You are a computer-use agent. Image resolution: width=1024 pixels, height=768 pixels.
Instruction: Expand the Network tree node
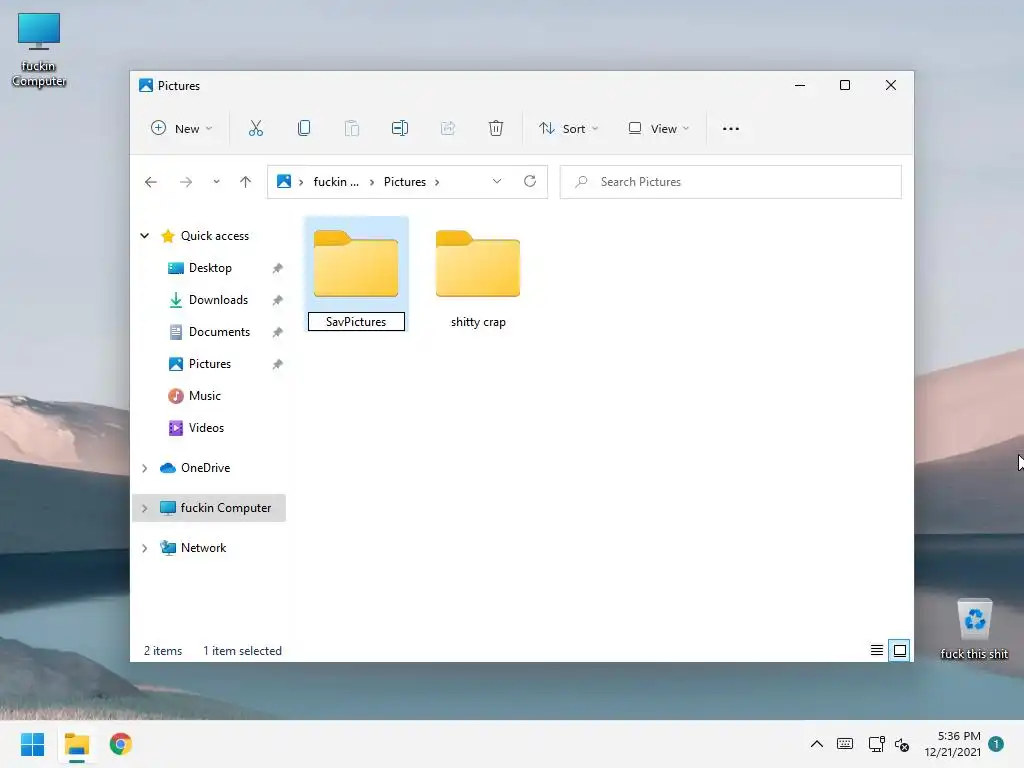tap(144, 548)
